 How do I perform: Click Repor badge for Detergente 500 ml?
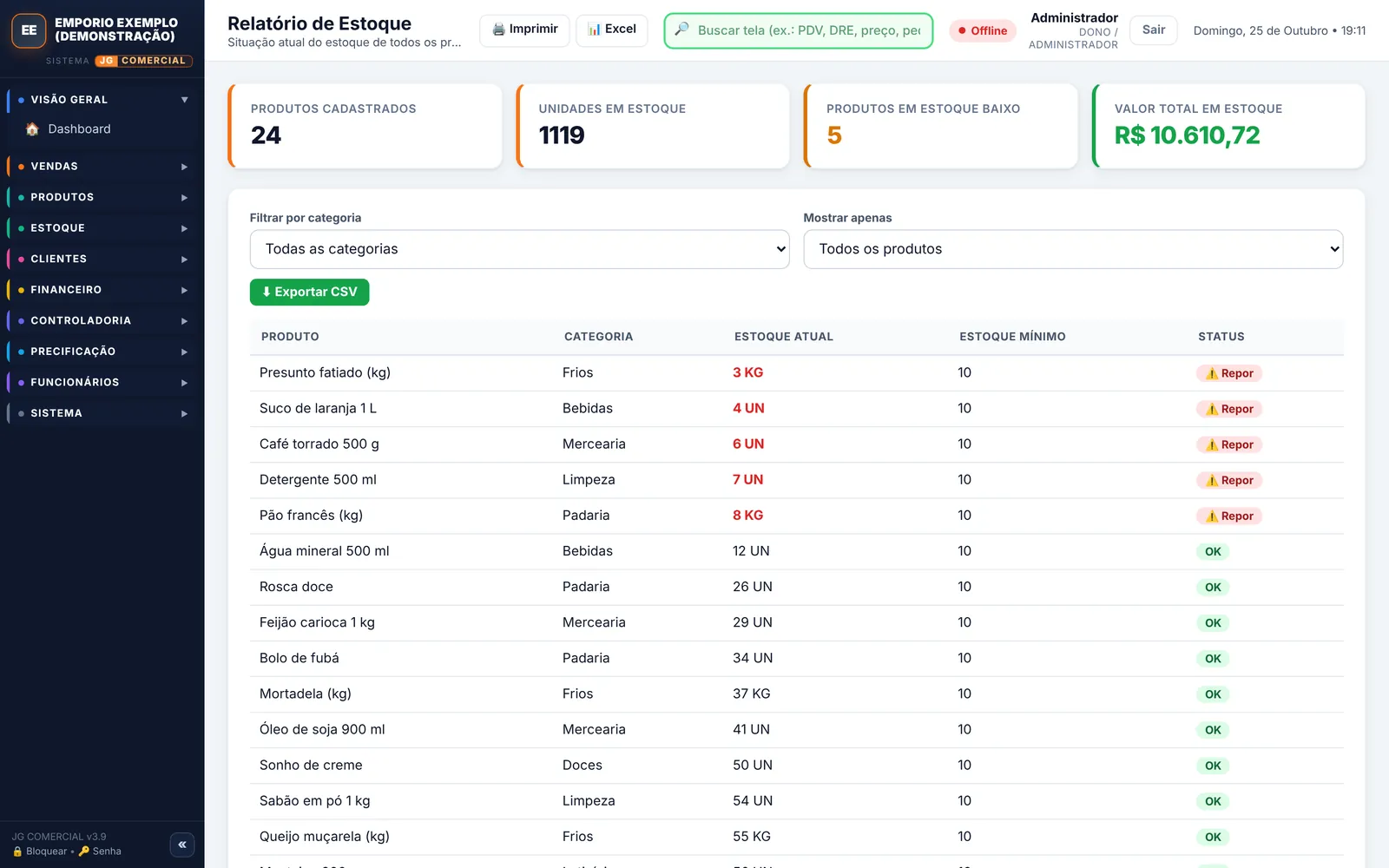point(1229,480)
